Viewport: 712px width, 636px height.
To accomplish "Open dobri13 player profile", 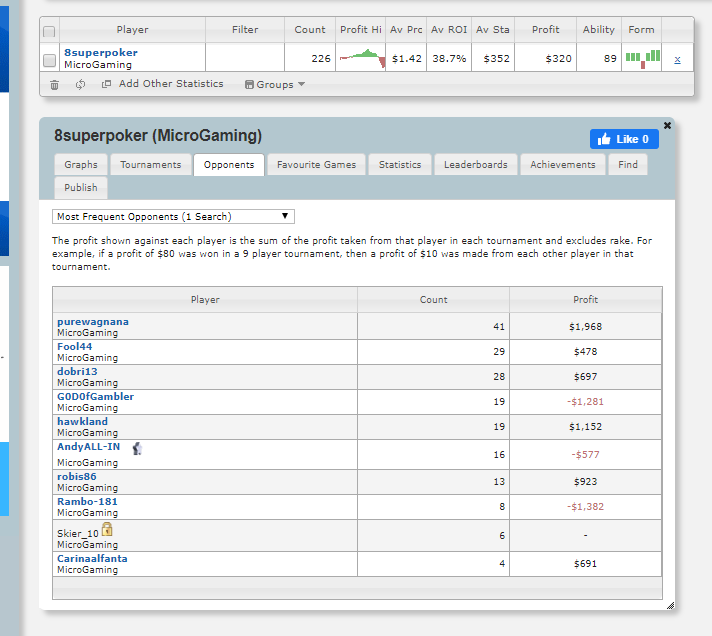I will coord(77,371).
